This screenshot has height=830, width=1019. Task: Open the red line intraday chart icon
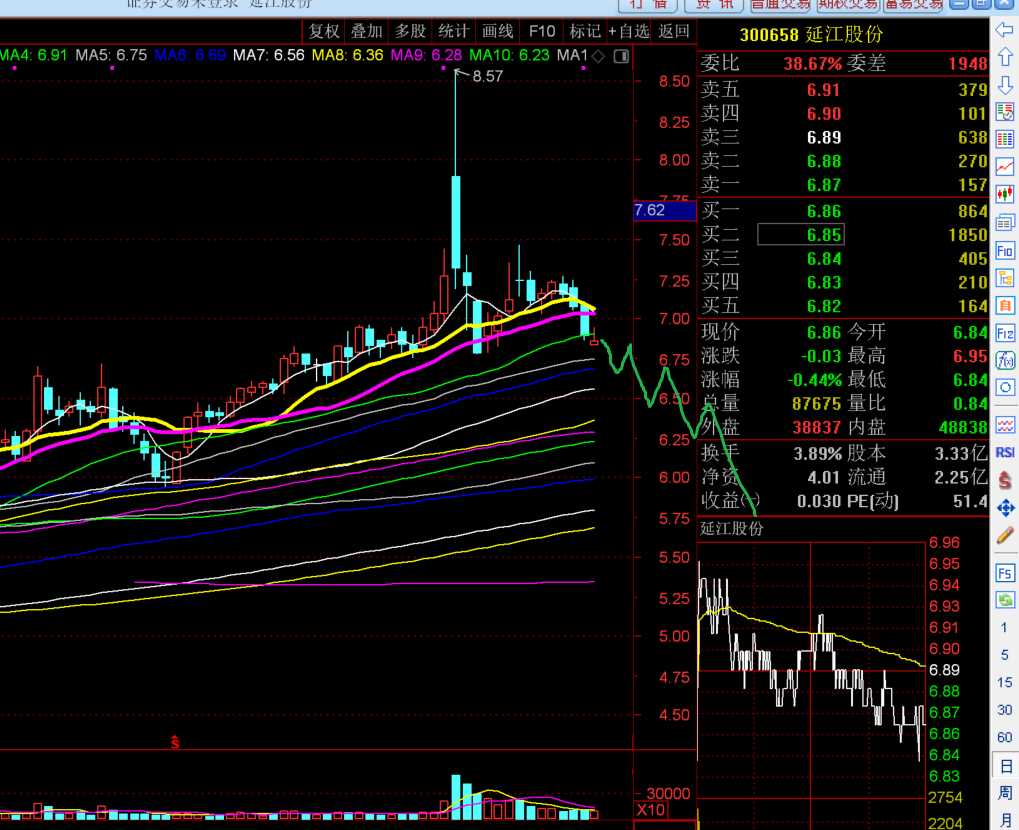[x=1005, y=166]
